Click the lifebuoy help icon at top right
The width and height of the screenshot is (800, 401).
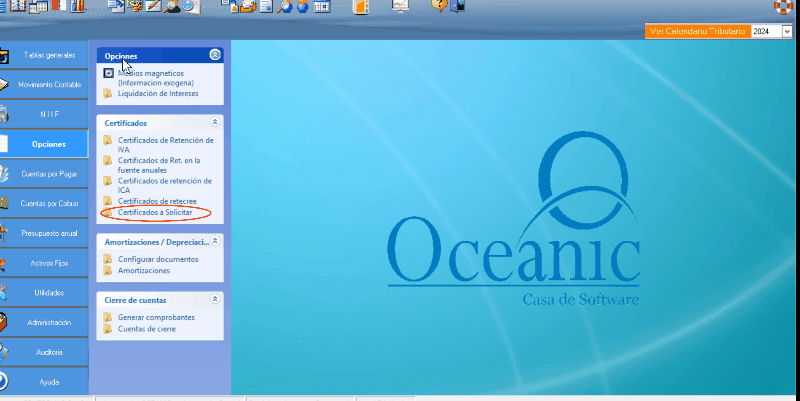(785, 7)
